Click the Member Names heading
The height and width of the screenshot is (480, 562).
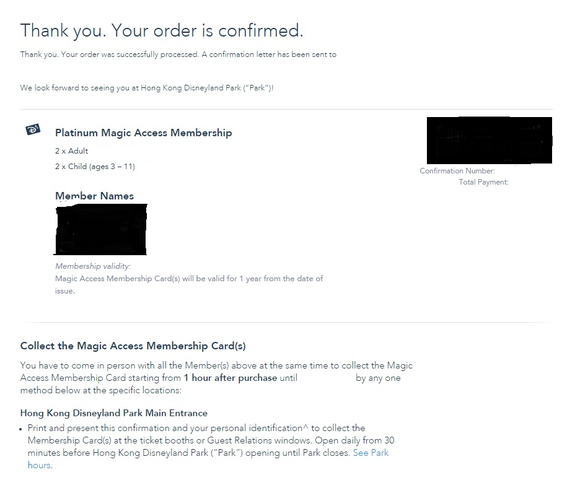click(94, 196)
